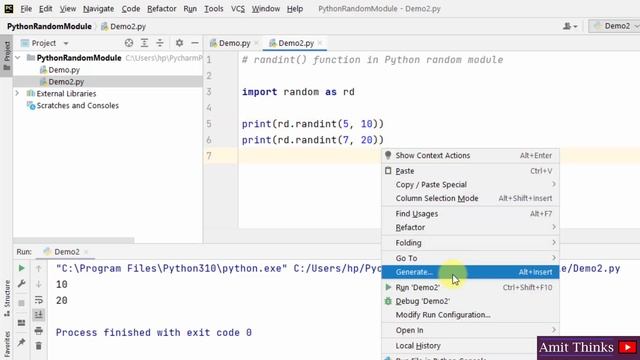Screen dimensions: 640x360
Task: Toggle the Favorites tool window sidebar button
Action: tap(7, 345)
